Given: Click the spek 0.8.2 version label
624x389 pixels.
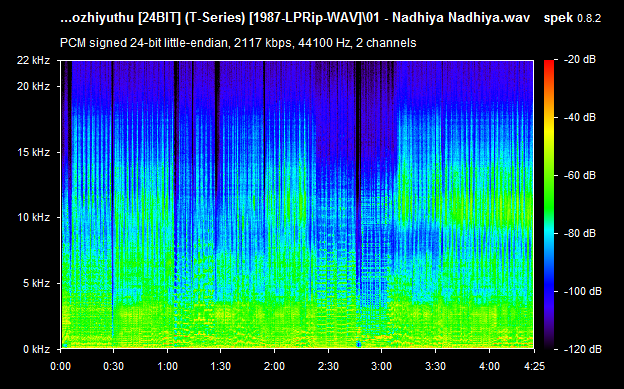Looking at the screenshot, I should [572, 18].
